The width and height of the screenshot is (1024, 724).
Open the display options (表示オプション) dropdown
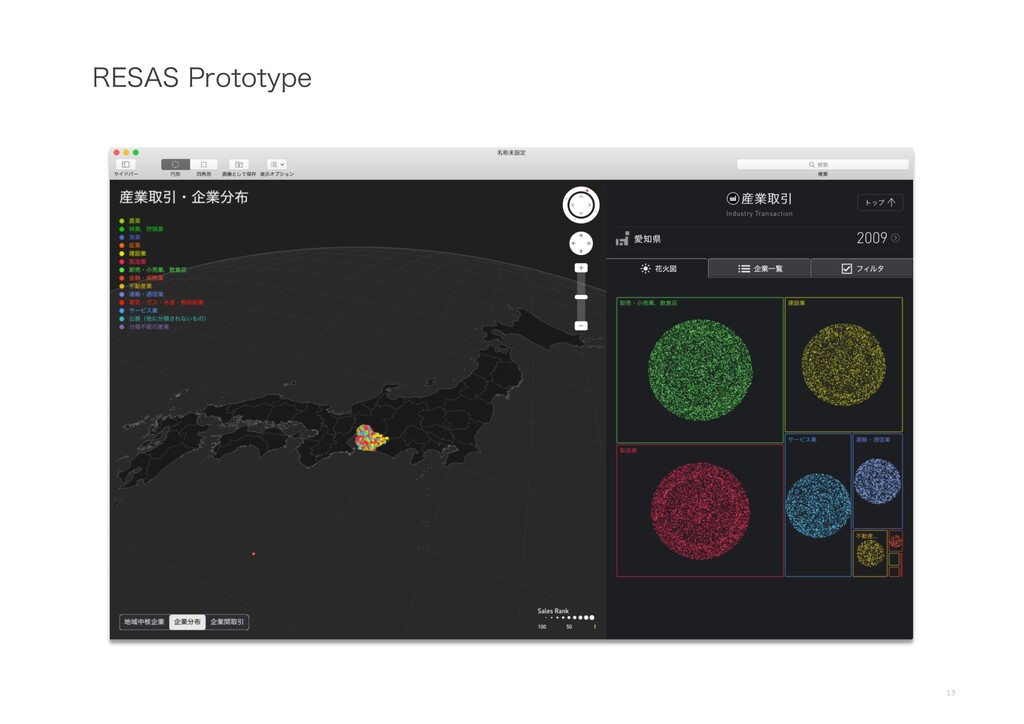[x=277, y=165]
